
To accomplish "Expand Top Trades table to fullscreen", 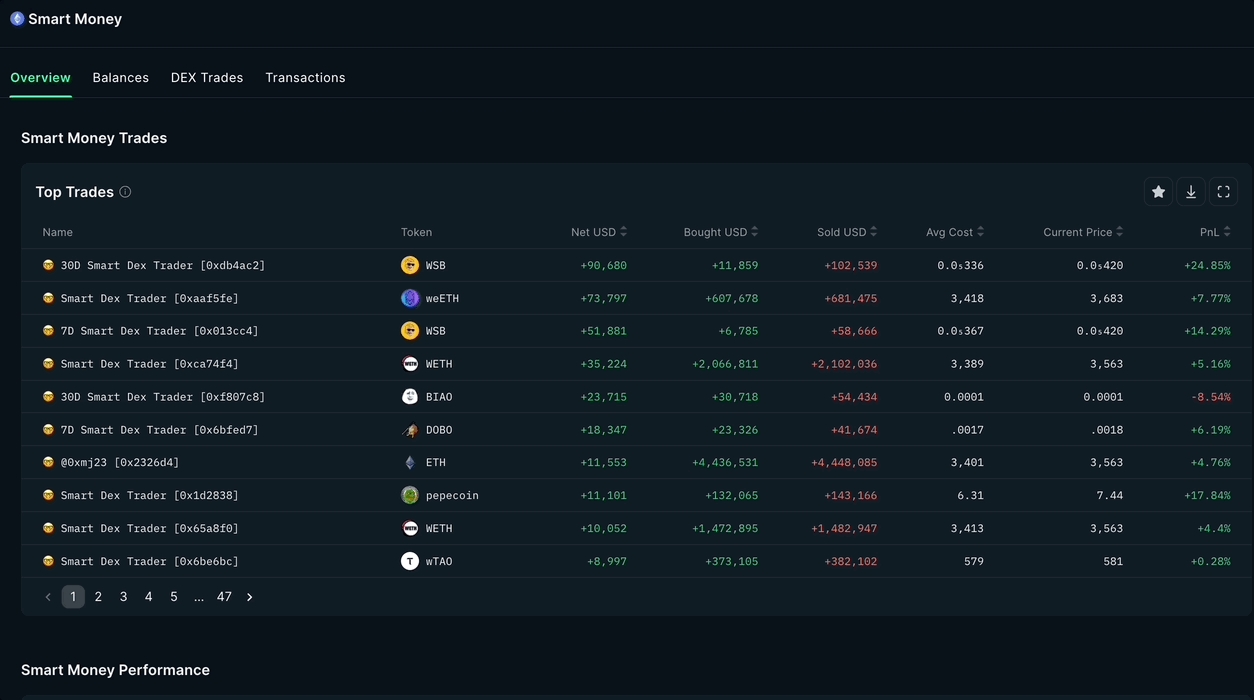I will click(1223, 192).
